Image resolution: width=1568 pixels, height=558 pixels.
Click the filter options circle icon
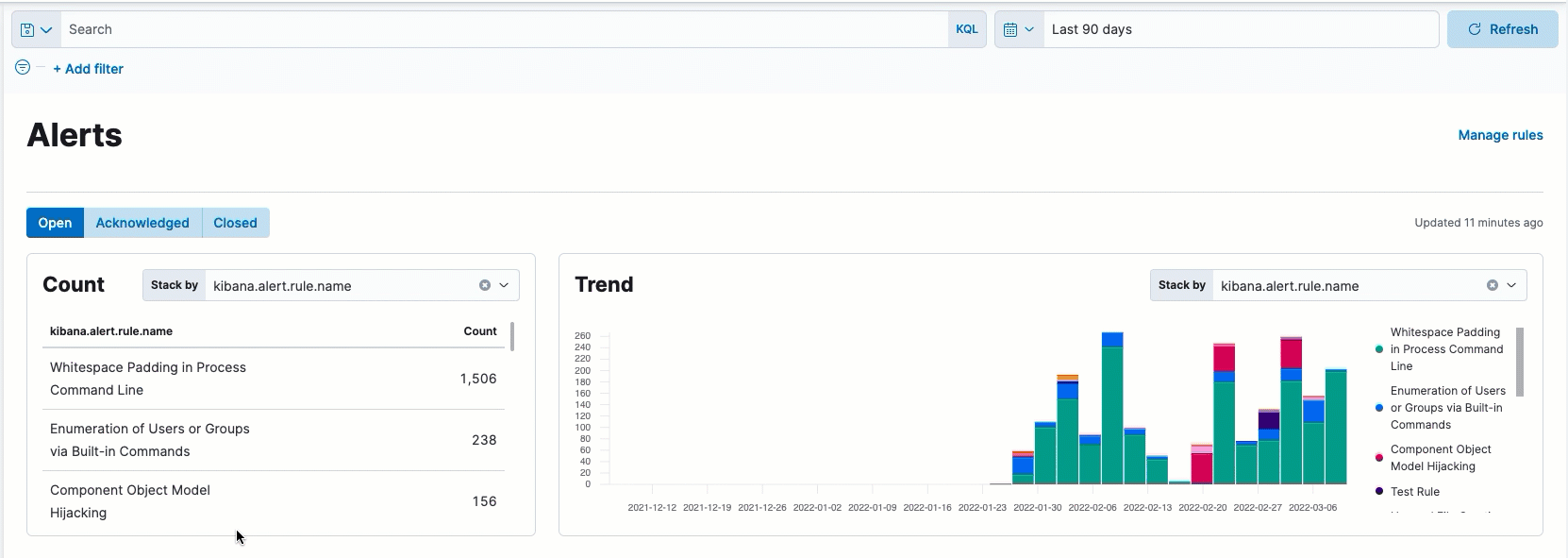click(23, 67)
